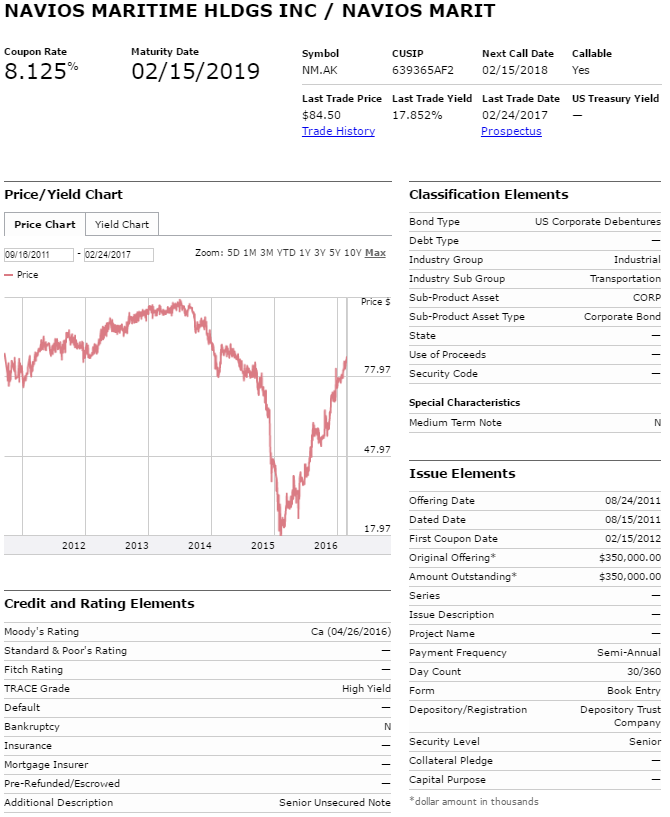Screen dimensions: 670x817
Task: Click the First Coupon Date value 02/15/2012
Action: click(632, 539)
